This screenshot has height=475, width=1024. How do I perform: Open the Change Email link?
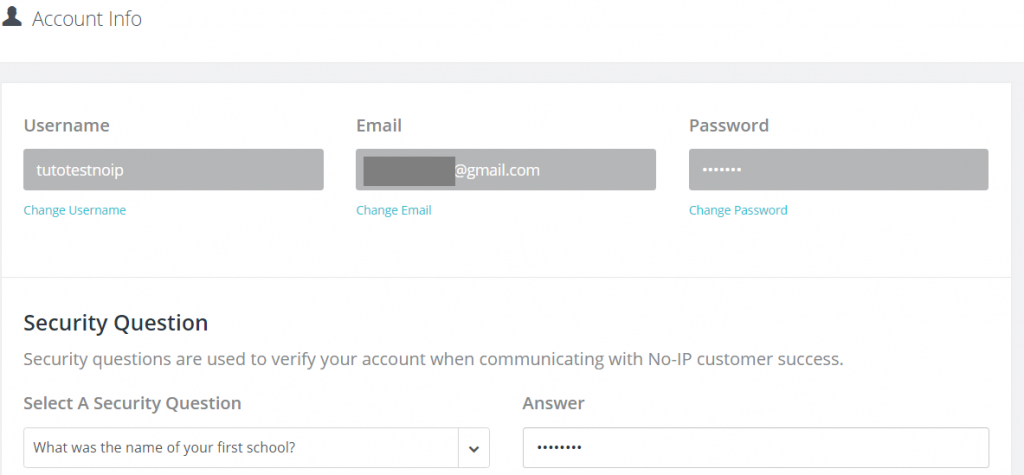394,210
